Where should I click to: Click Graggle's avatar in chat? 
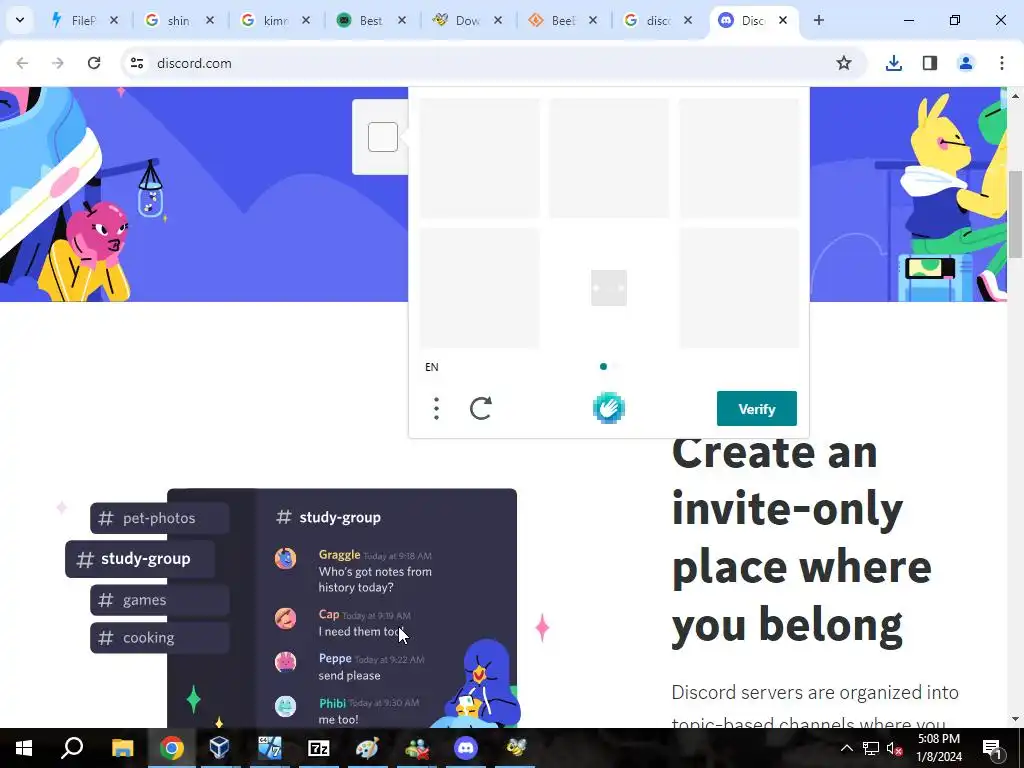pyautogui.click(x=285, y=558)
